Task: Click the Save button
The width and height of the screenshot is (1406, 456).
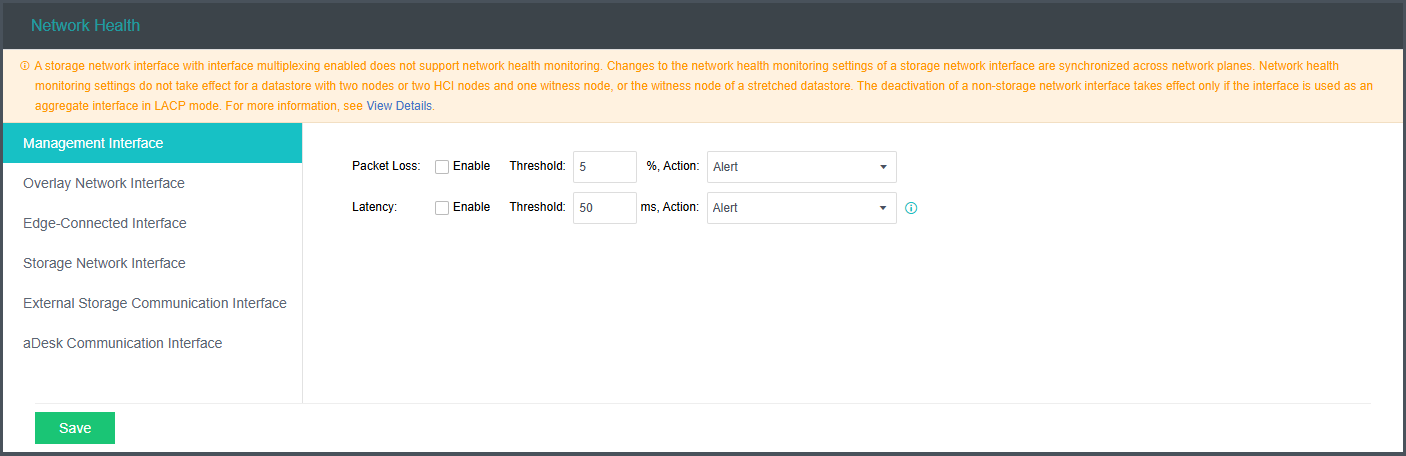Action: [75, 428]
